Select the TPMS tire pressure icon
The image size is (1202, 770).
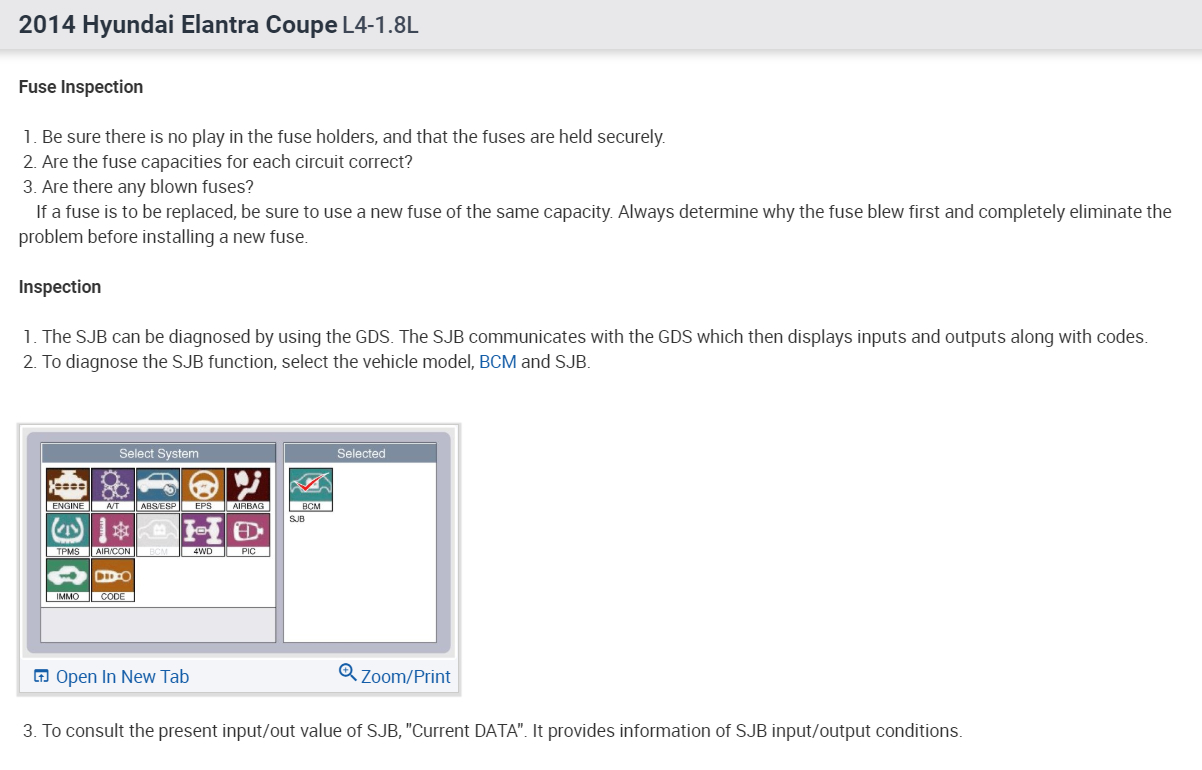click(67, 535)
